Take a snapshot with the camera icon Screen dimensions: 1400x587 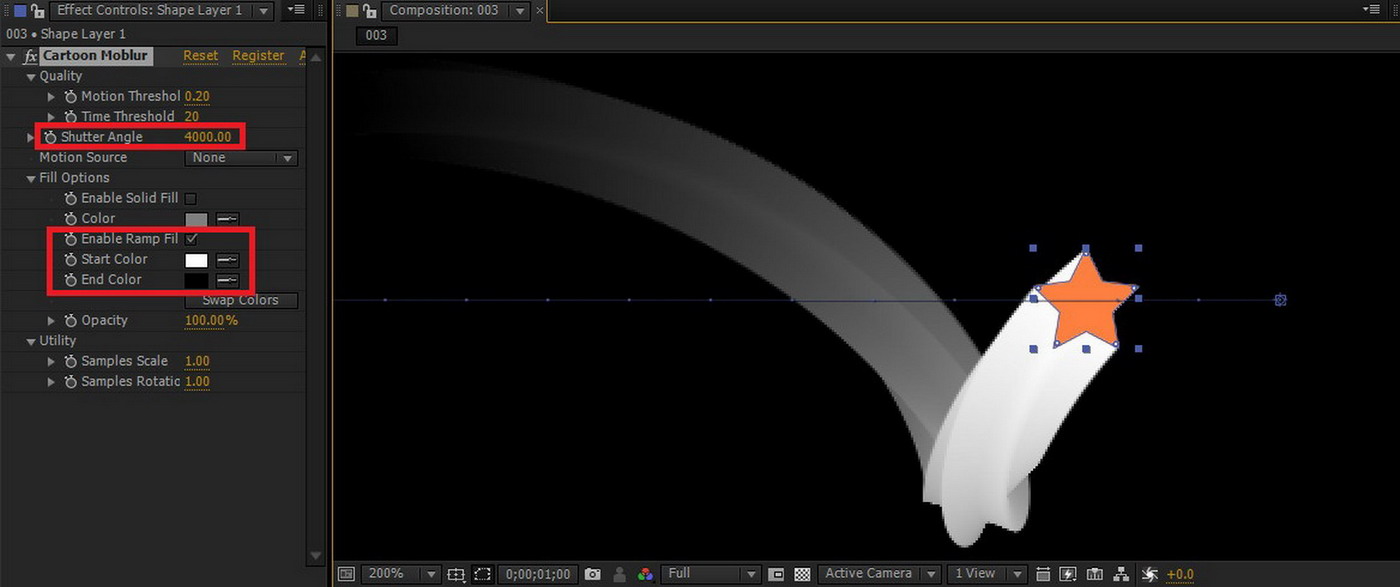(x=593, y=574)
